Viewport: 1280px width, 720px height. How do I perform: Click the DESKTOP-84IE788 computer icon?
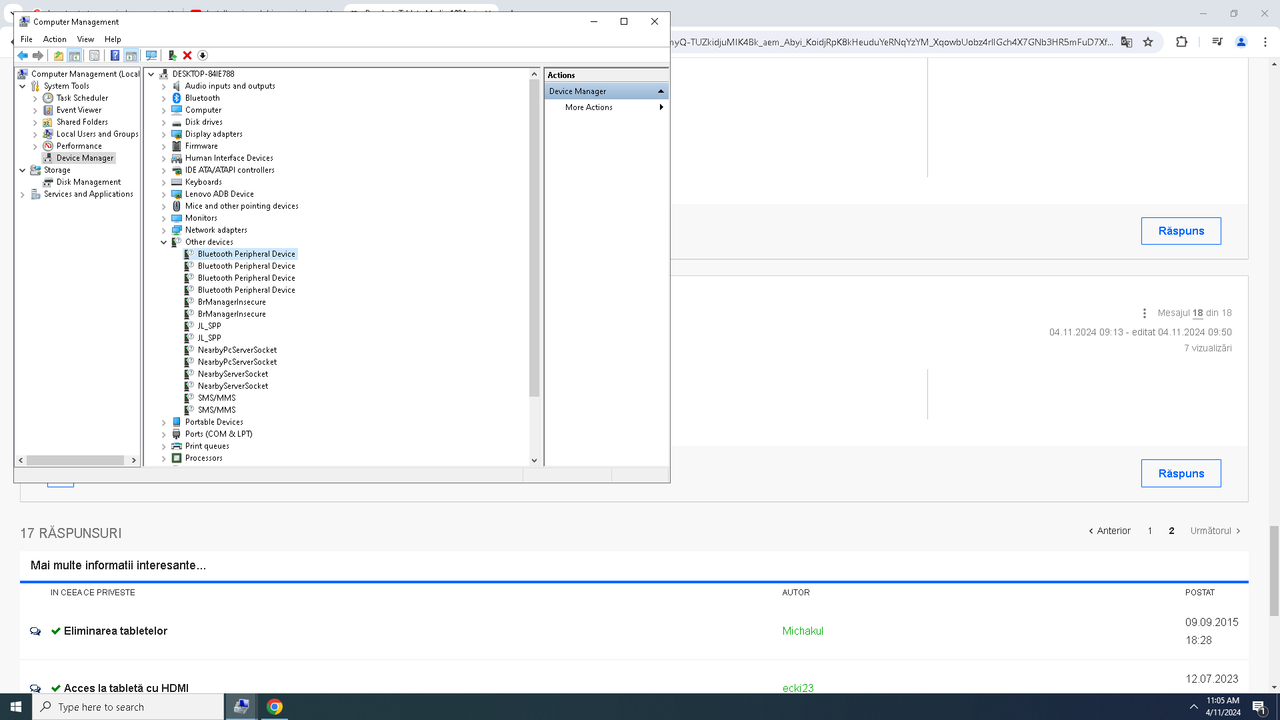click(164, 74)
